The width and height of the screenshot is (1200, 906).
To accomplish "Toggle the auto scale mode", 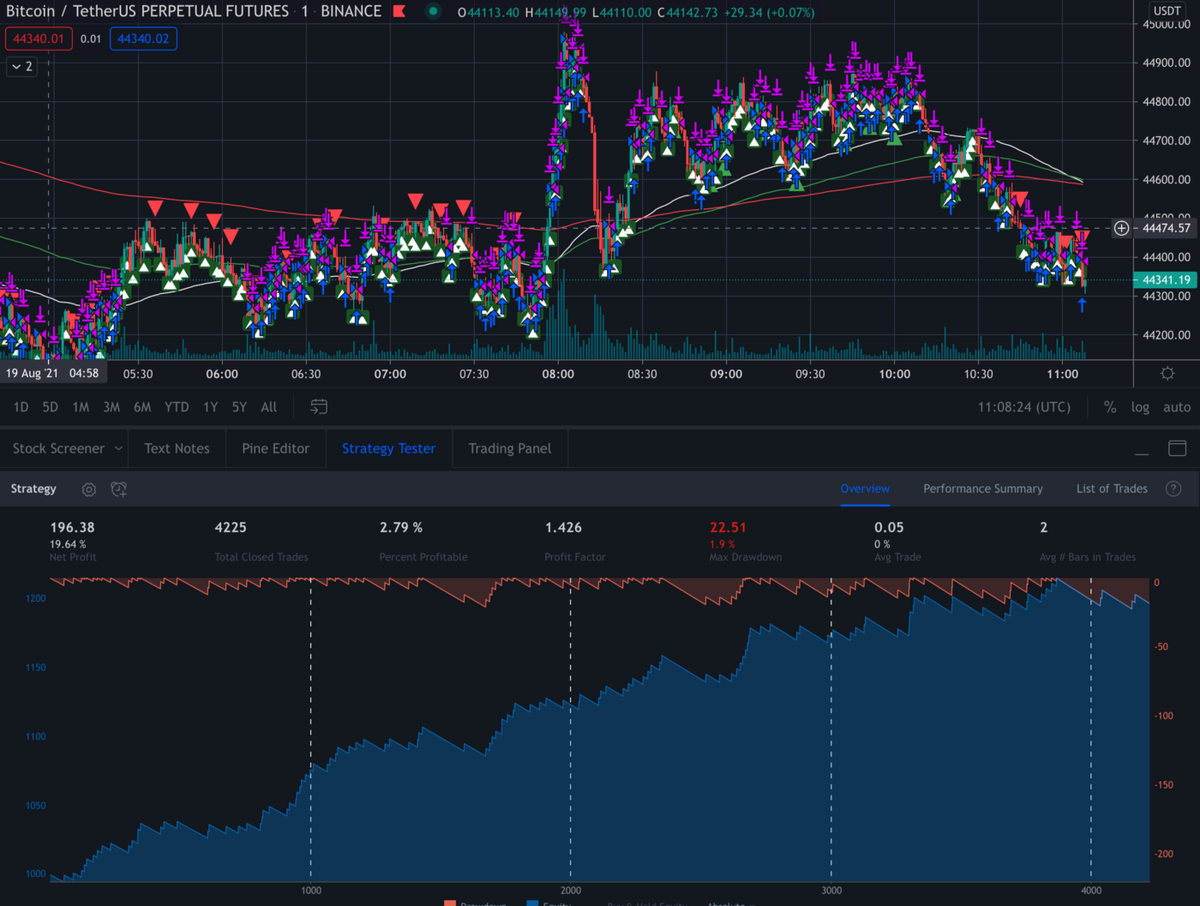I will tap(1177, 407).
